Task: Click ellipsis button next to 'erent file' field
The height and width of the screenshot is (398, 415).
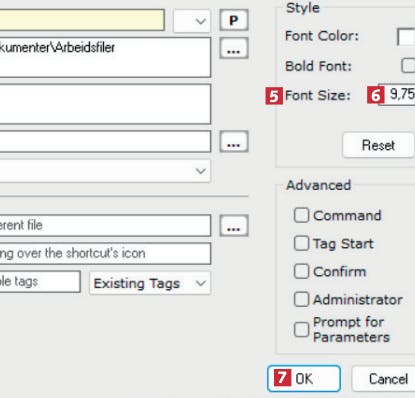Action: pos(234,226)
